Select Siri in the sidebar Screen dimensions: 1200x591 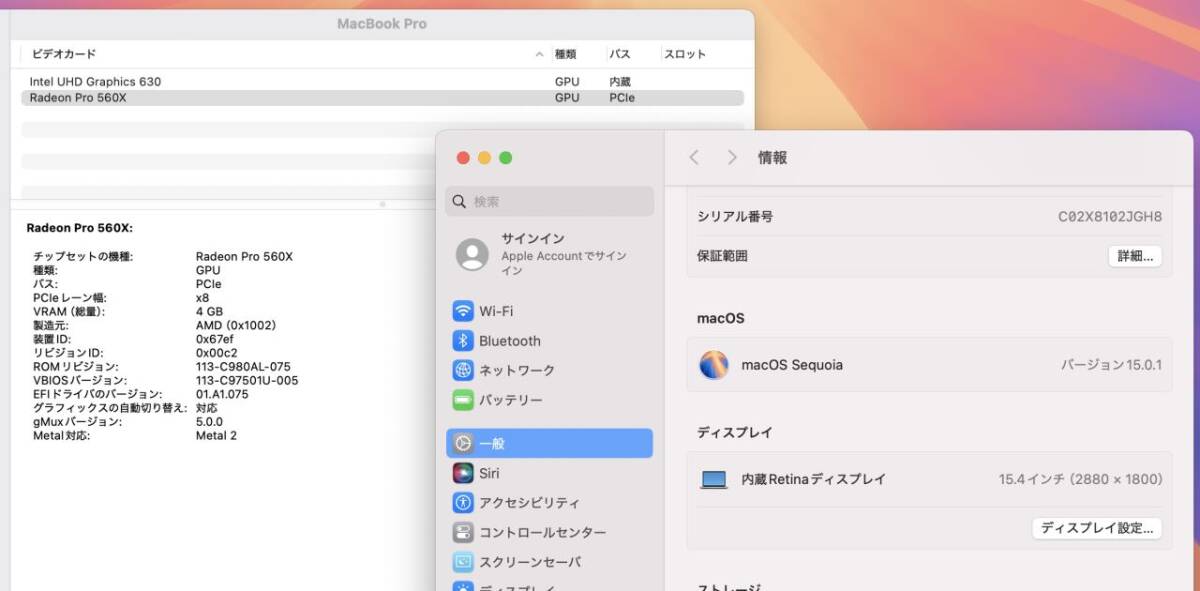coord(489,472)
